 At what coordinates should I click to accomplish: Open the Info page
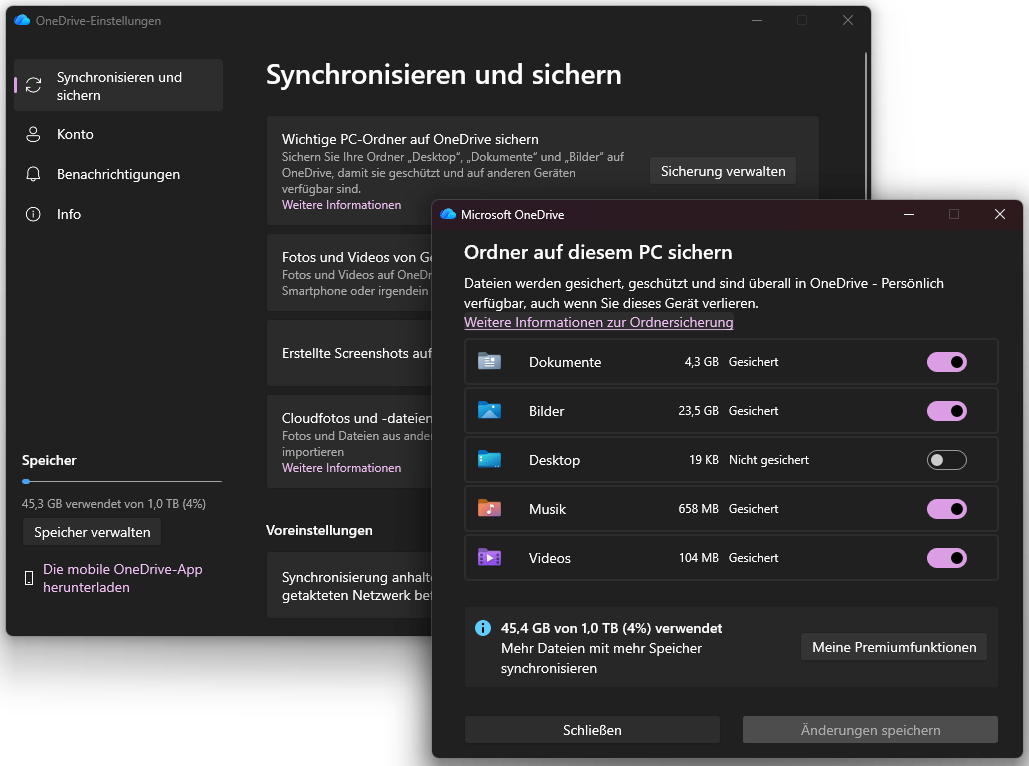(119, 215)
